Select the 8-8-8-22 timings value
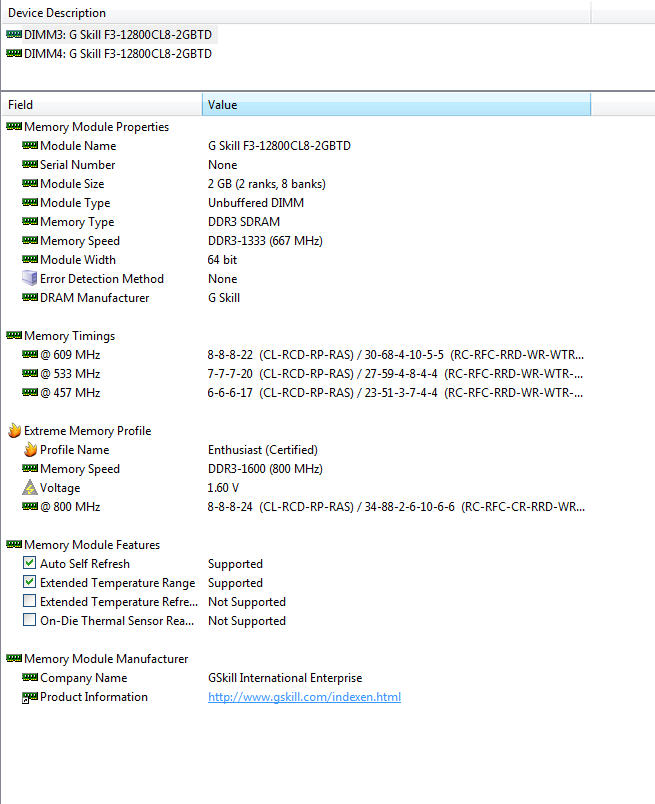The height and width of the screenshot is (804, 655). pyautogui.click(x=395, y=355)
